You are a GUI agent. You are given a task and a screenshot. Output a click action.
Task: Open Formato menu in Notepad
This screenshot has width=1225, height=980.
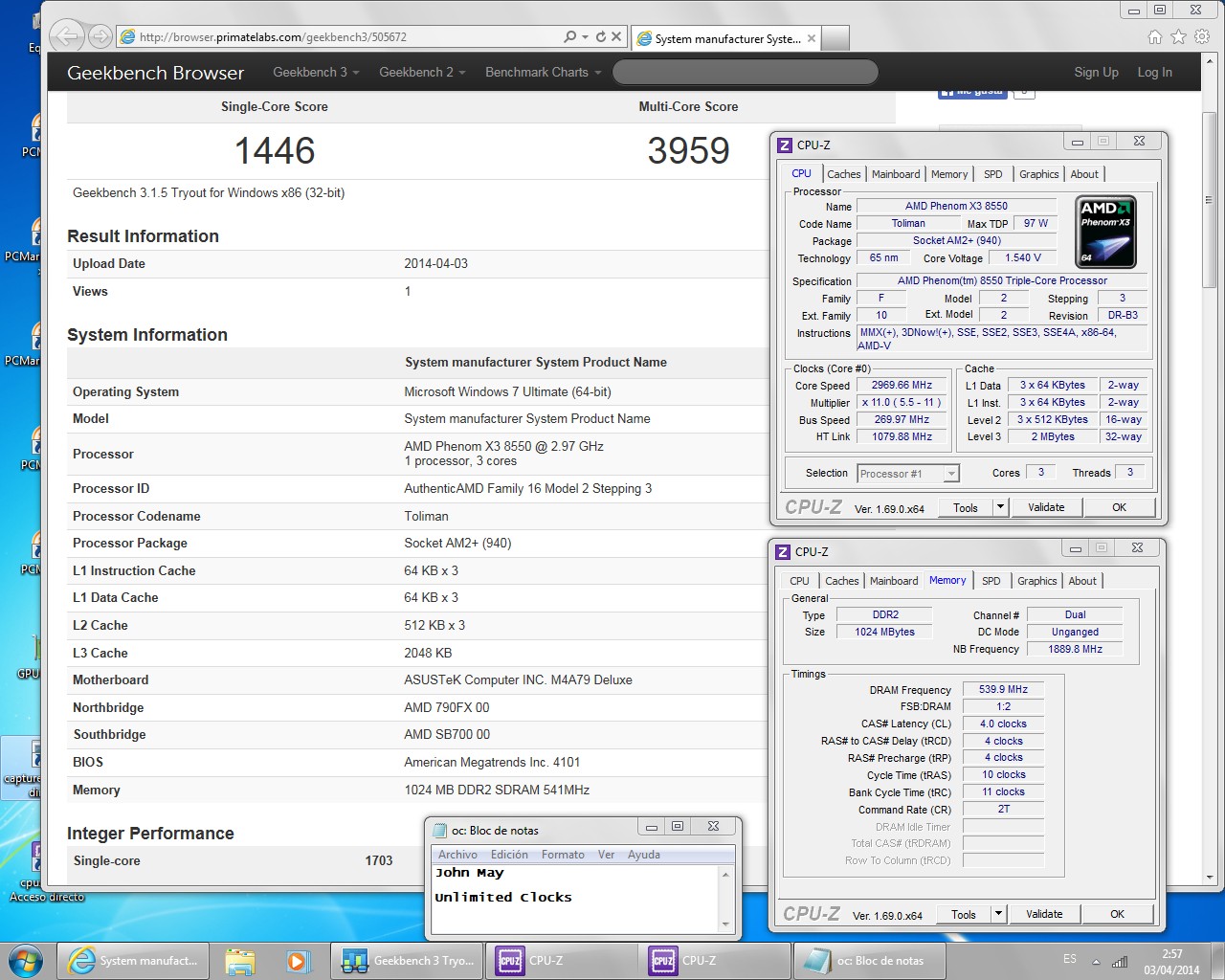pyautogui.click(x=563, y=855)
